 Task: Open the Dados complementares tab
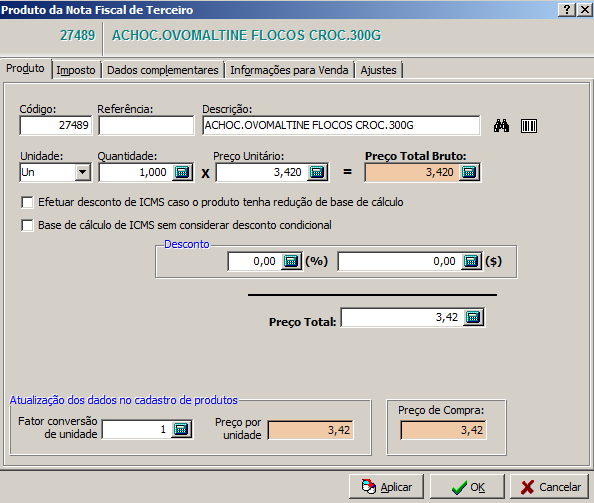163,70
